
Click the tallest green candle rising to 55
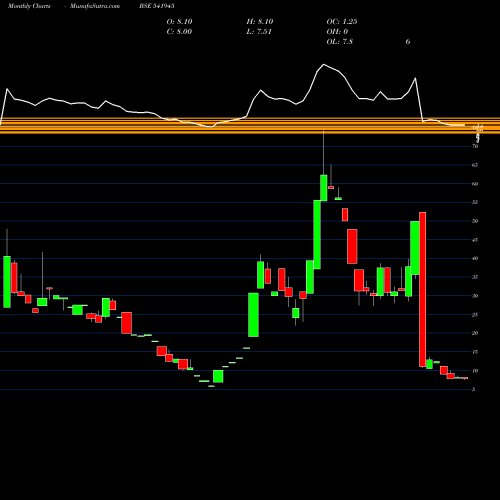[x=317, y=234]
